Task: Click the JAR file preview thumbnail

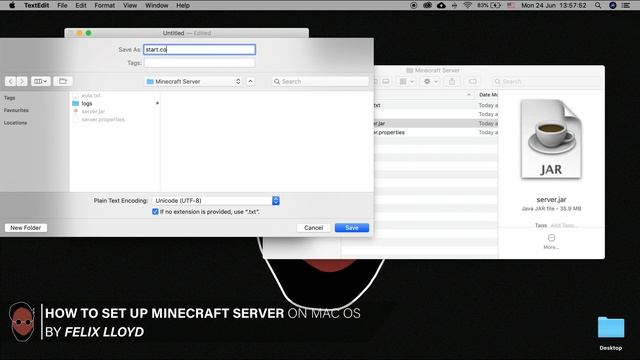Action: (x=551, y=140)
